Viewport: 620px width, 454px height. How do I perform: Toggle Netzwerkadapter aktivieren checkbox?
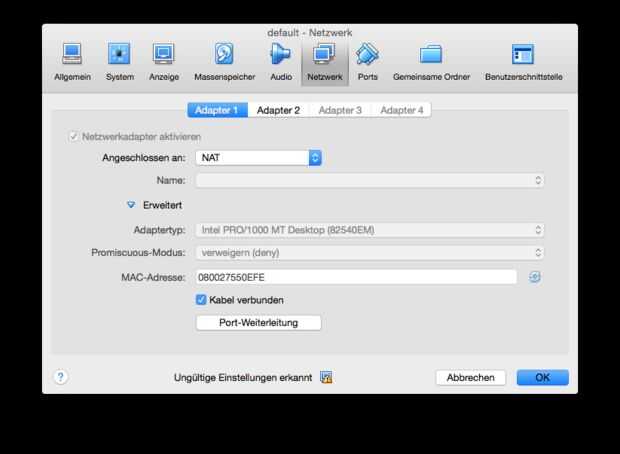(74, 136)
